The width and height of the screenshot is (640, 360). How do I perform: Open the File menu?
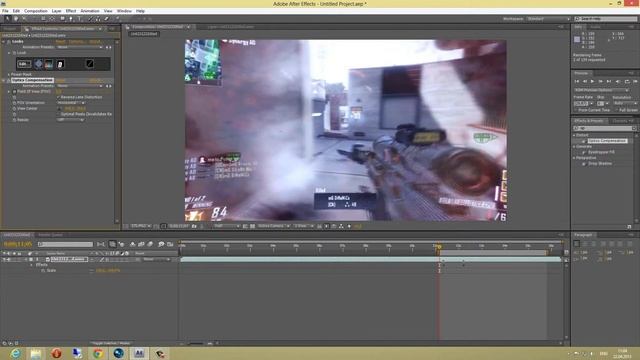point(5,11)
